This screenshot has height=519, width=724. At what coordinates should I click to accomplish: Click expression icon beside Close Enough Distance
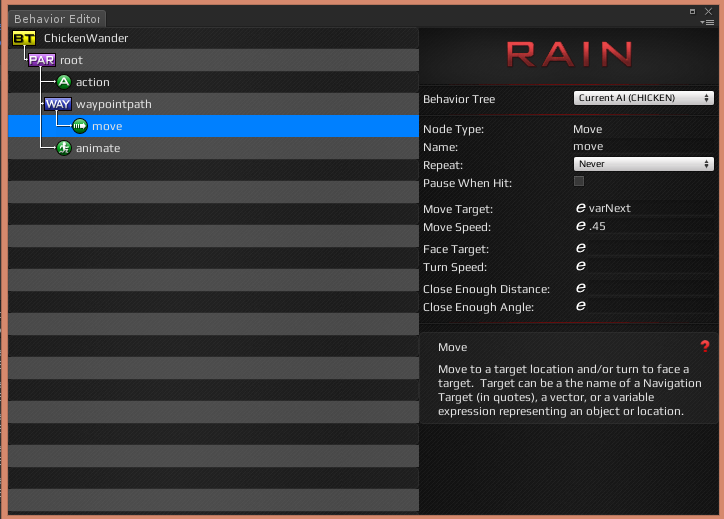(x=580, y=288)
